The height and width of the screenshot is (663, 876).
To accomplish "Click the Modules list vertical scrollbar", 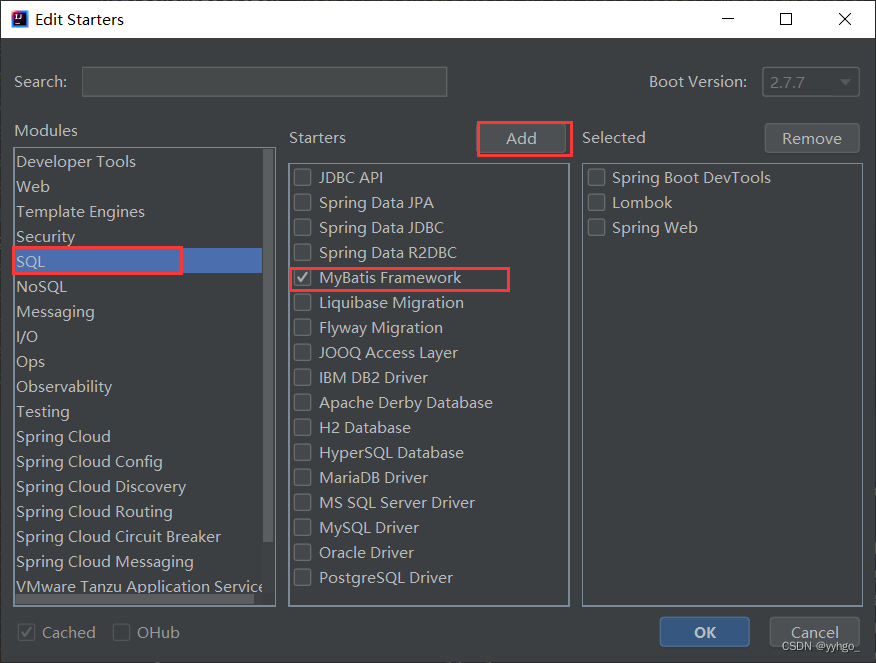I will 268,345.
